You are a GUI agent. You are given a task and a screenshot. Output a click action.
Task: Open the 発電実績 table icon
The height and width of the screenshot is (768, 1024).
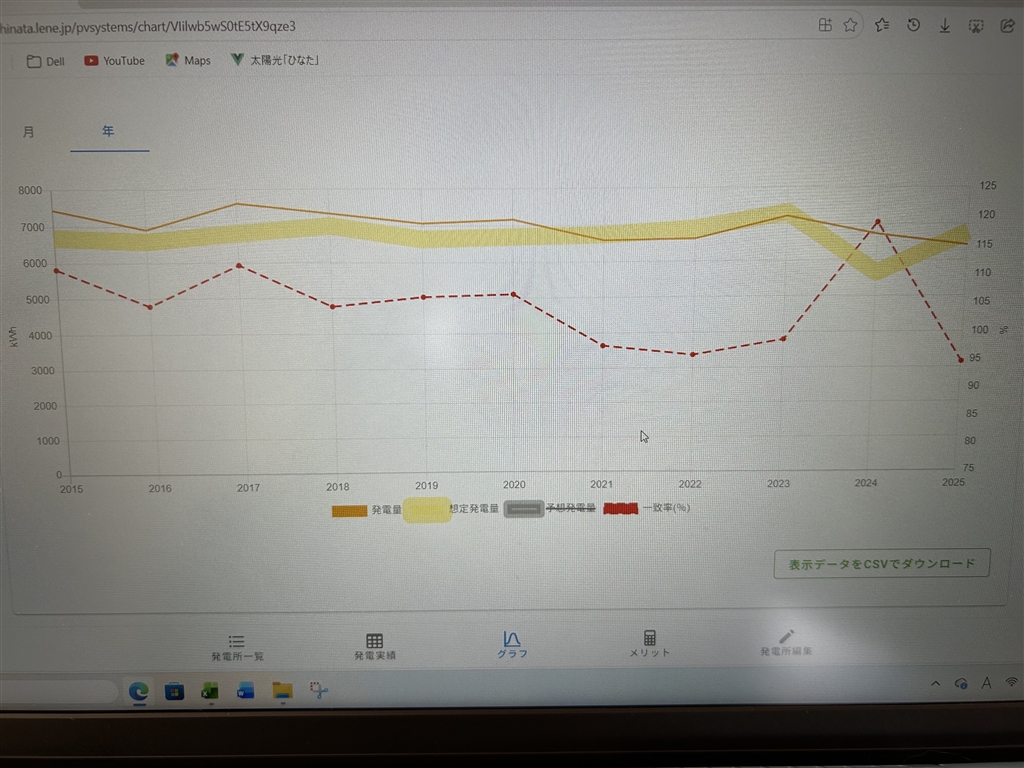pos(374,646)
